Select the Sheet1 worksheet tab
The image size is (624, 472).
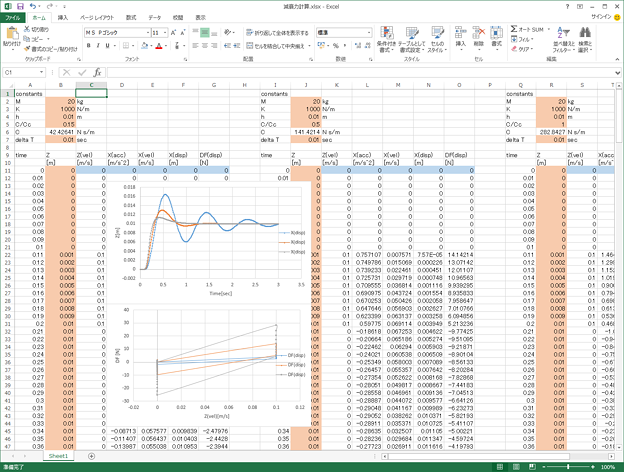click(x=58, y=456)
